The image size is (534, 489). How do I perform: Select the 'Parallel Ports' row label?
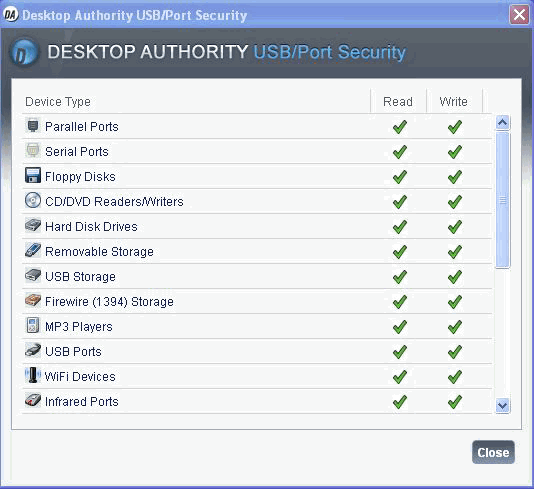point(82,127)
